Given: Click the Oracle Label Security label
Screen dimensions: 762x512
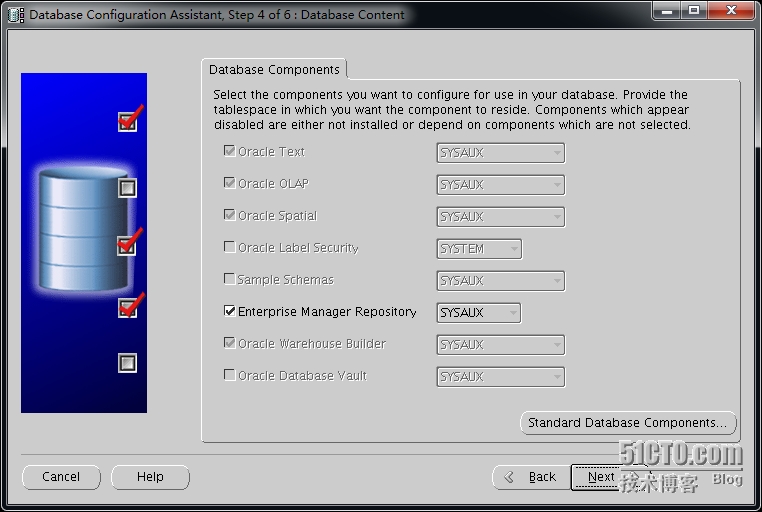Looking at the screenshot, I should coord(298,248).
